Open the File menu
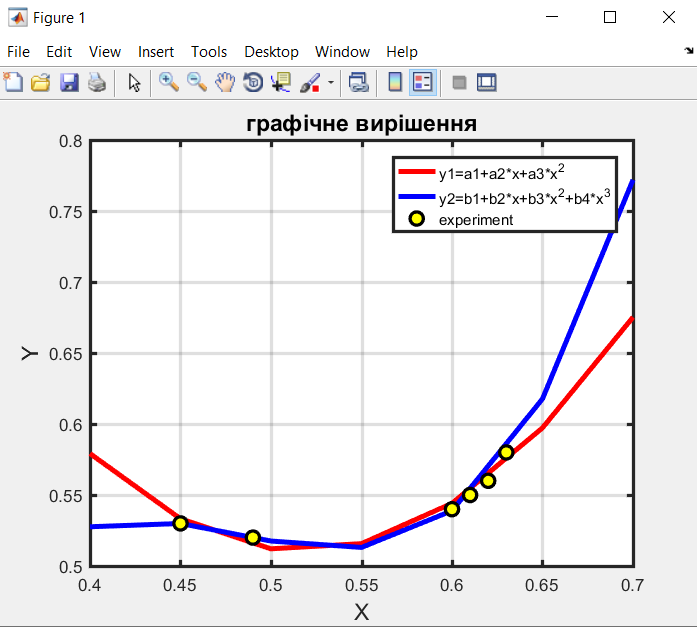697x627 pixels. (x=18, y=52)
